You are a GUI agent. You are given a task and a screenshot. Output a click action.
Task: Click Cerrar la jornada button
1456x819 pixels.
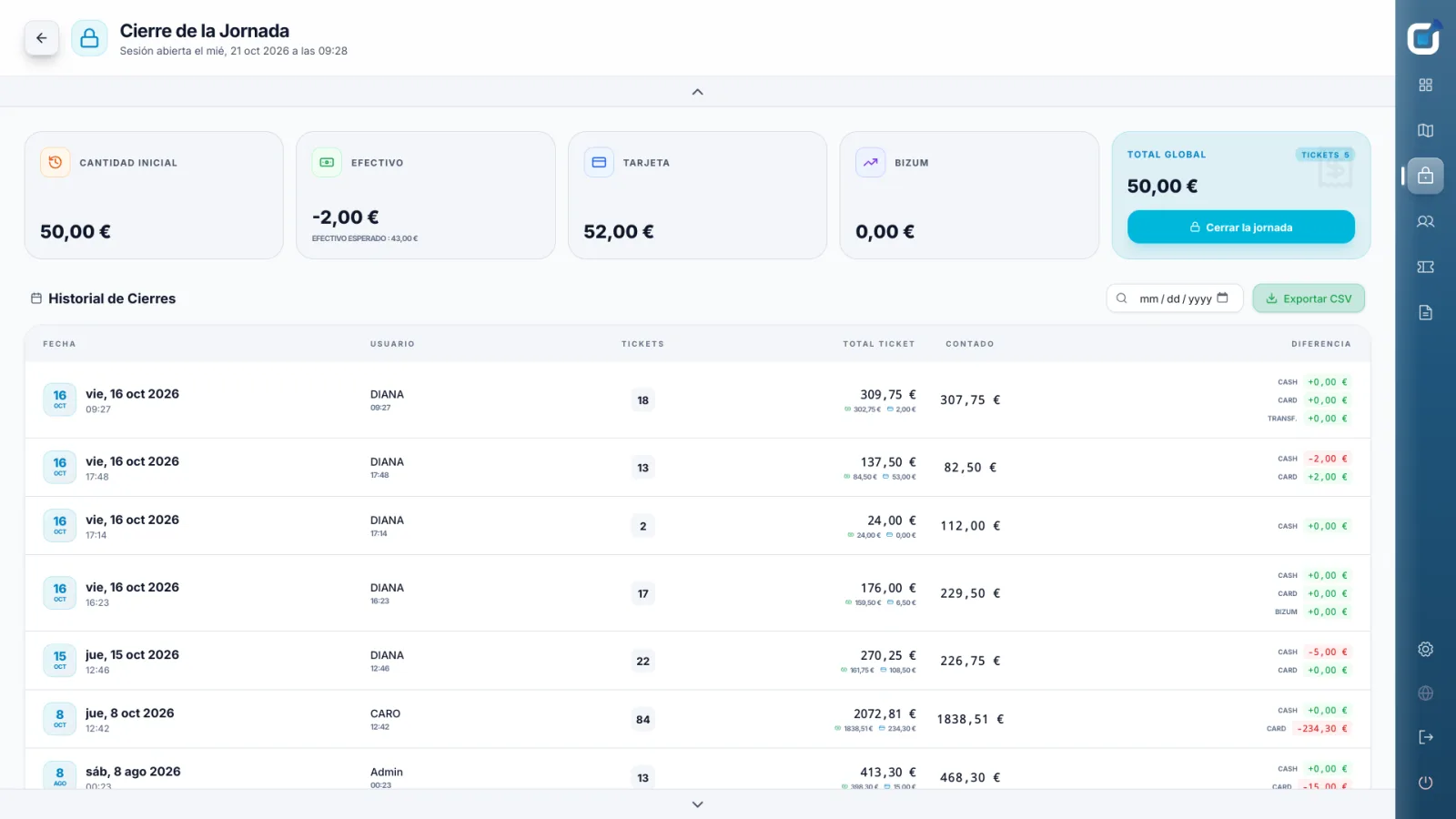point(1240,227)
